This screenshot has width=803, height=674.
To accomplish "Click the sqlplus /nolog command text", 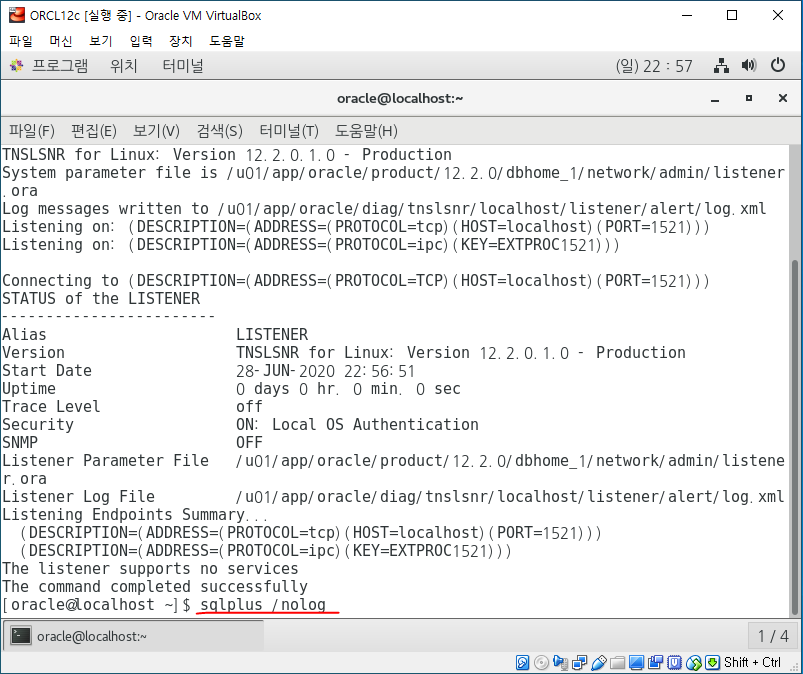I will [263, 605].
